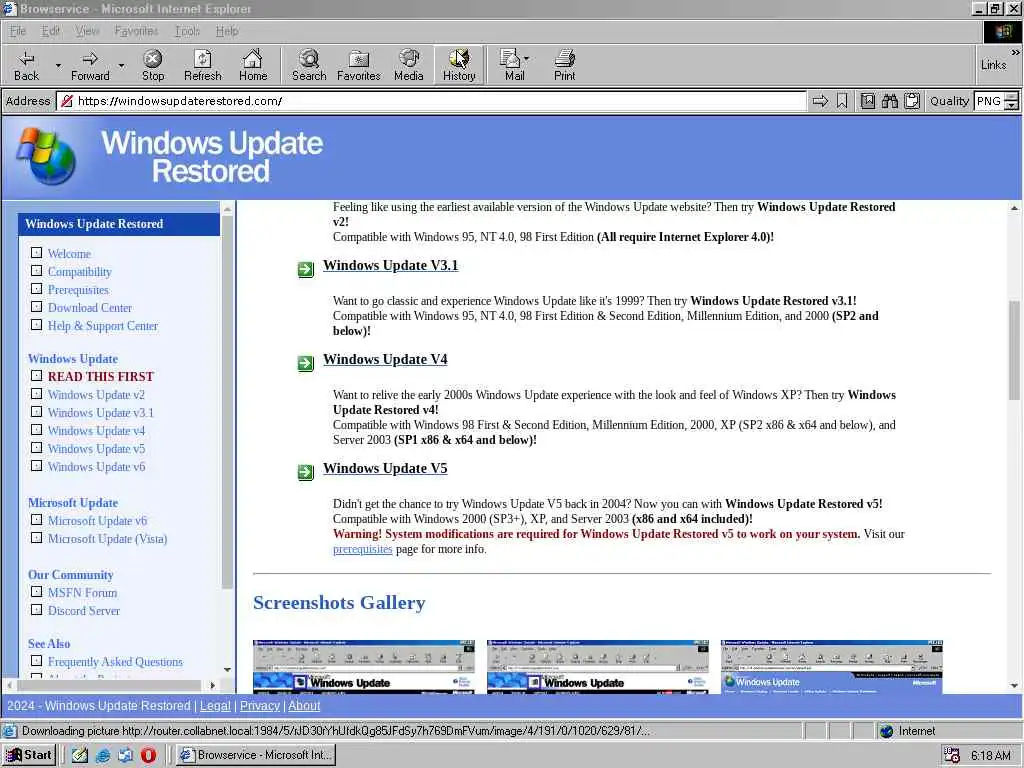Open Internet Explorer quick launch icon
This screenshot has height=768, width=1024.
[103, 755]
